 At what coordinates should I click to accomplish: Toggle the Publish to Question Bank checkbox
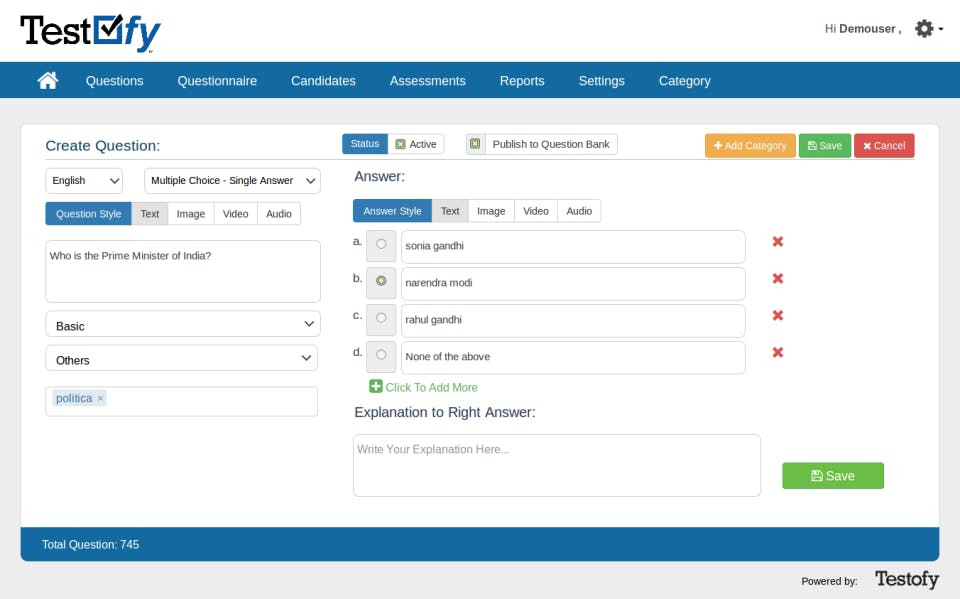pyautogui.click(x=475, y=144)
